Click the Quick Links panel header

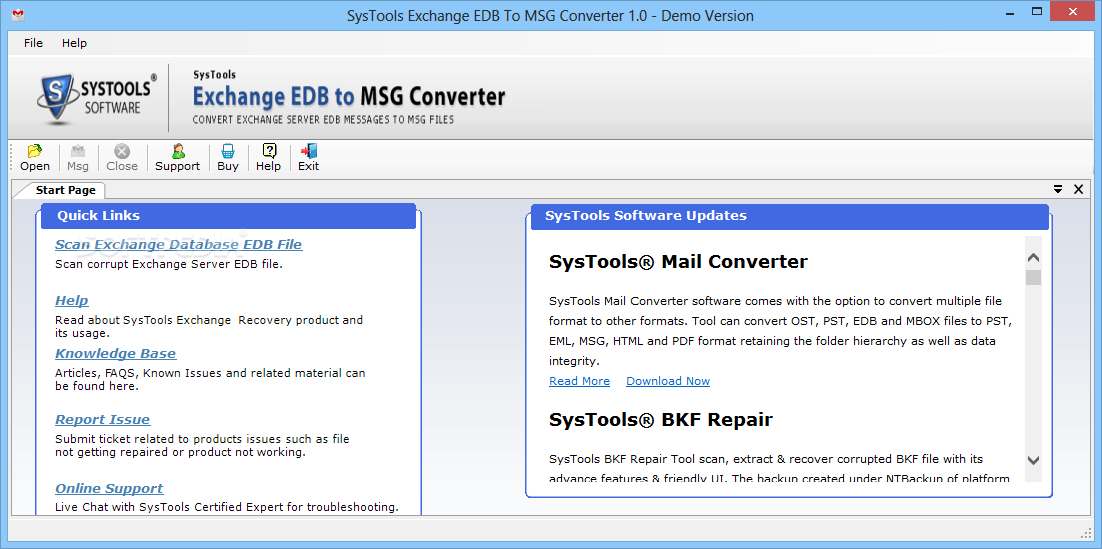click(x=228, y=216)
